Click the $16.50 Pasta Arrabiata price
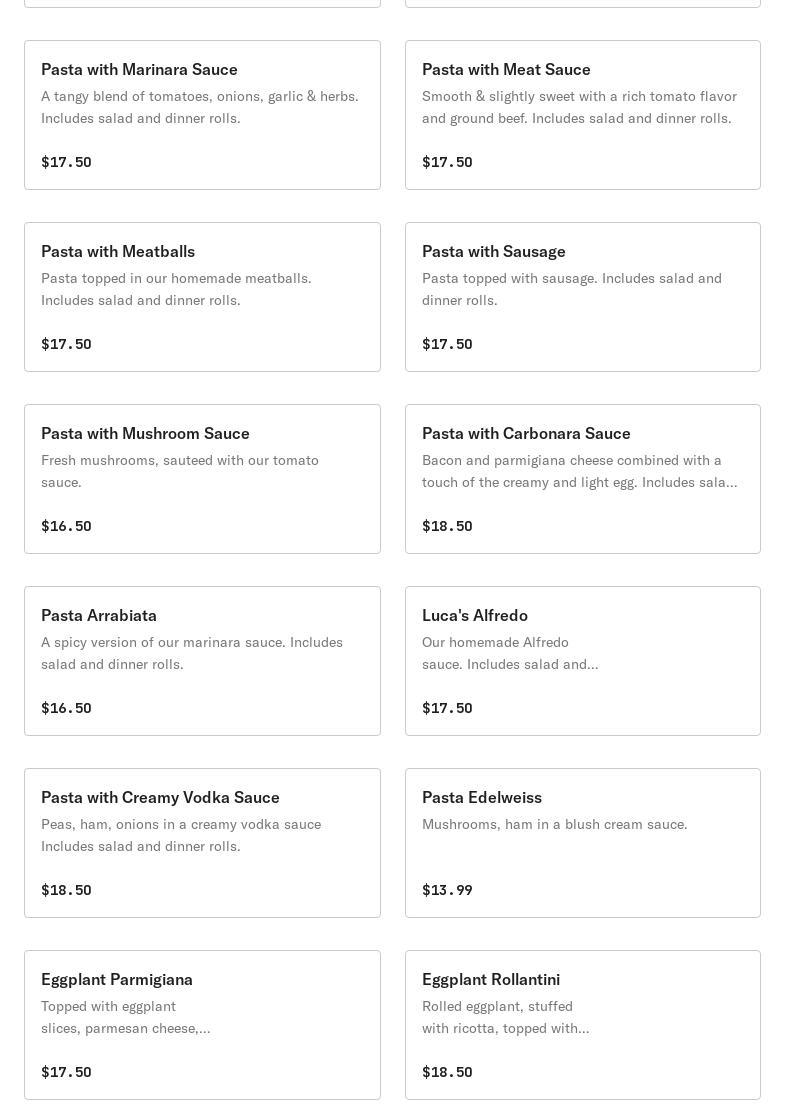 click(66, 708)
